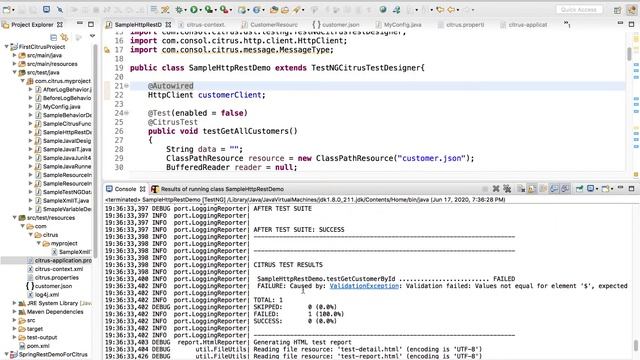Screen dimensions: 640x360
Task: Minimize the Project Explorer view
Action: coord(80,24)
